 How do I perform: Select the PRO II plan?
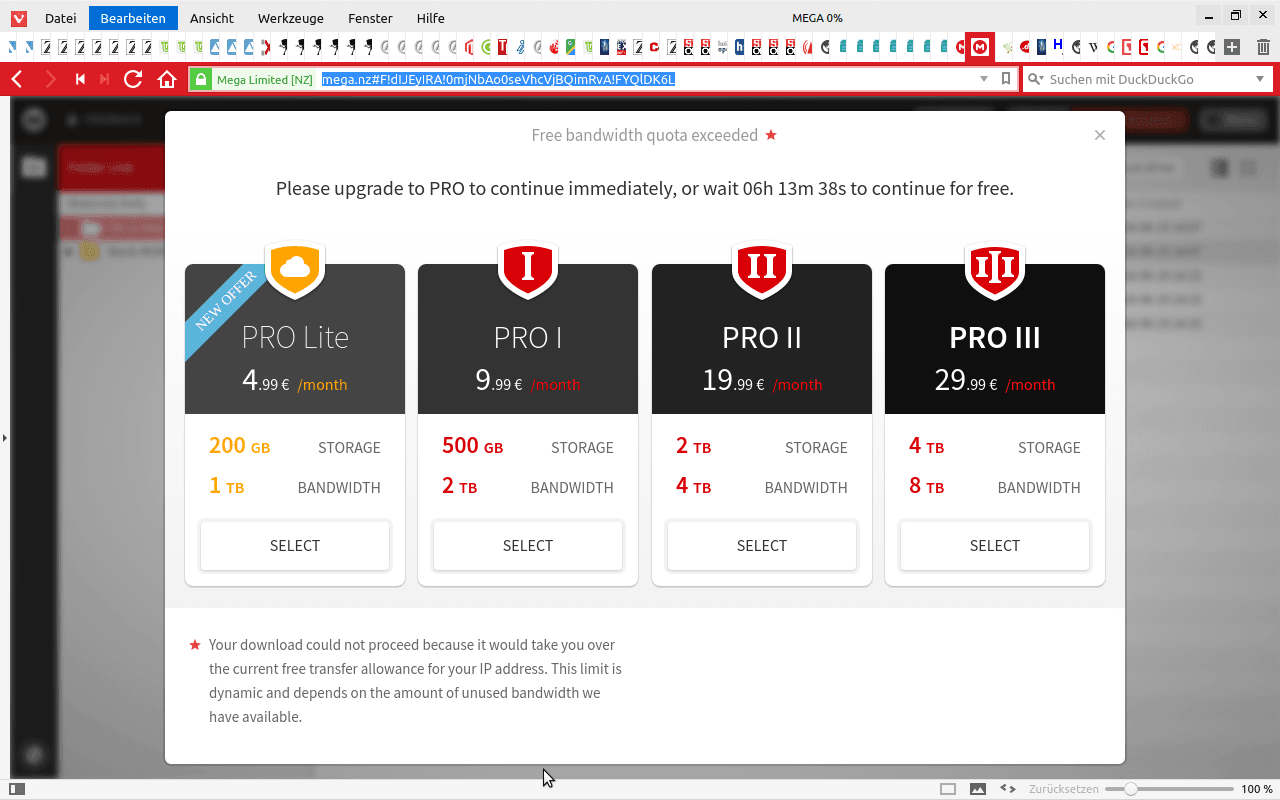coord(762,546)
